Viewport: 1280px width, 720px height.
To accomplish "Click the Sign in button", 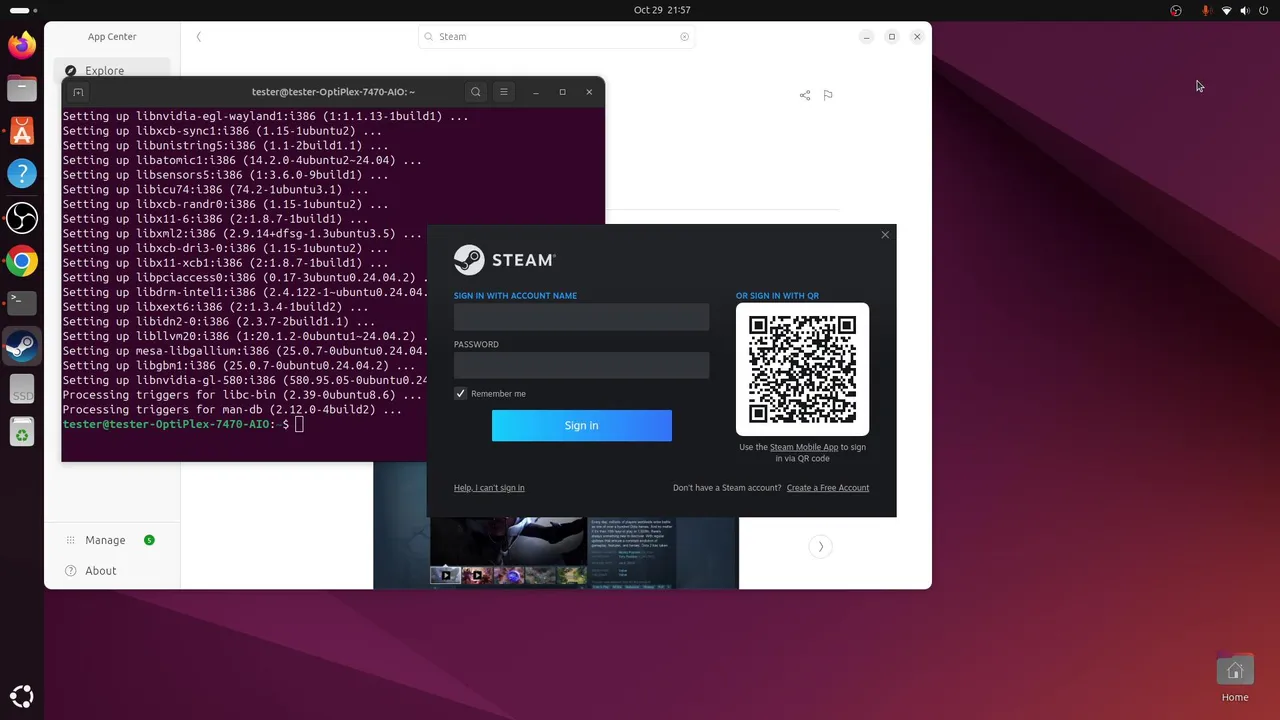I will (582, 425).
